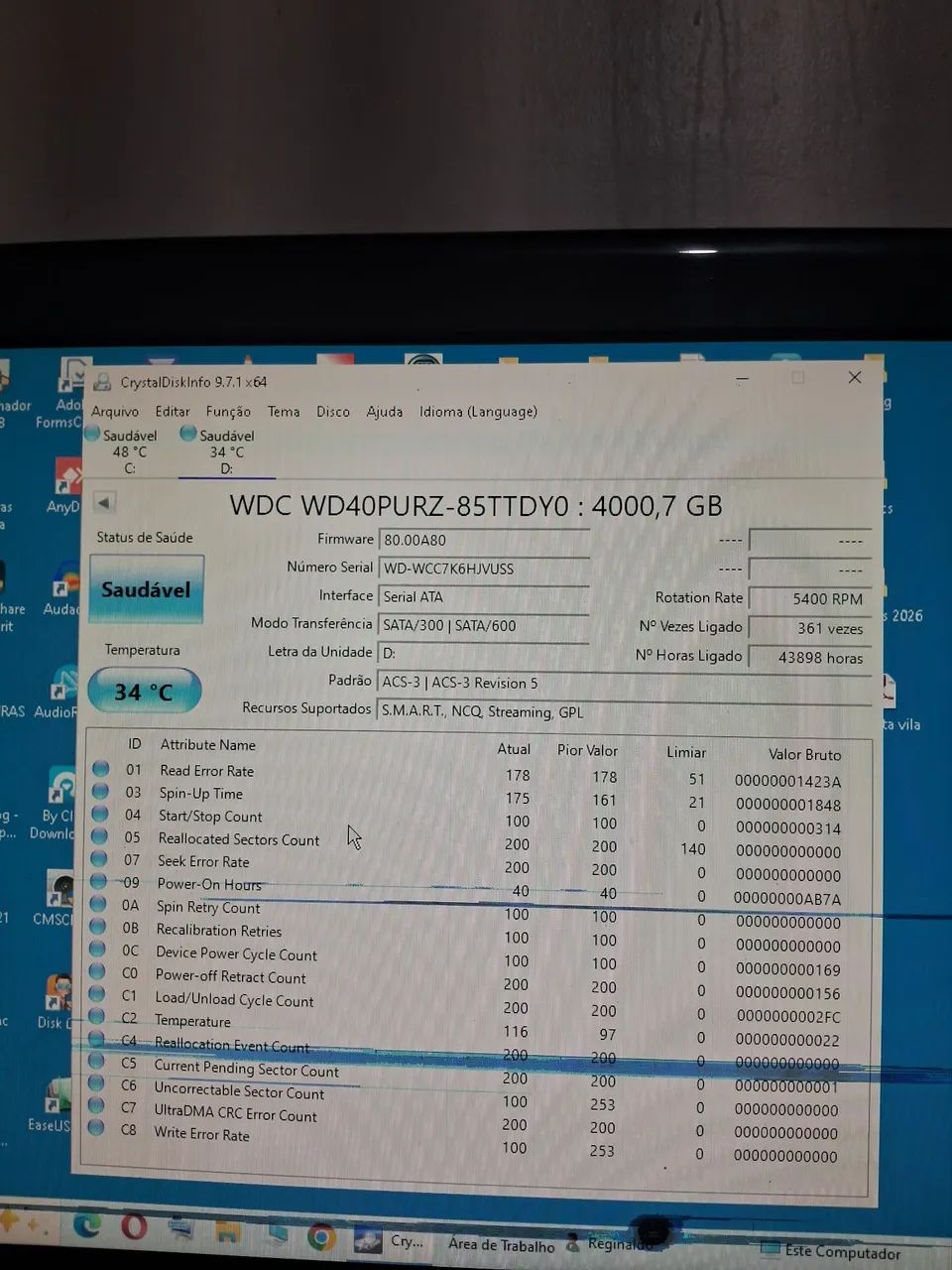Open Audacity desktop shortcut
This screenshot has height=1270, width=952.
click(x=63, y=588)
